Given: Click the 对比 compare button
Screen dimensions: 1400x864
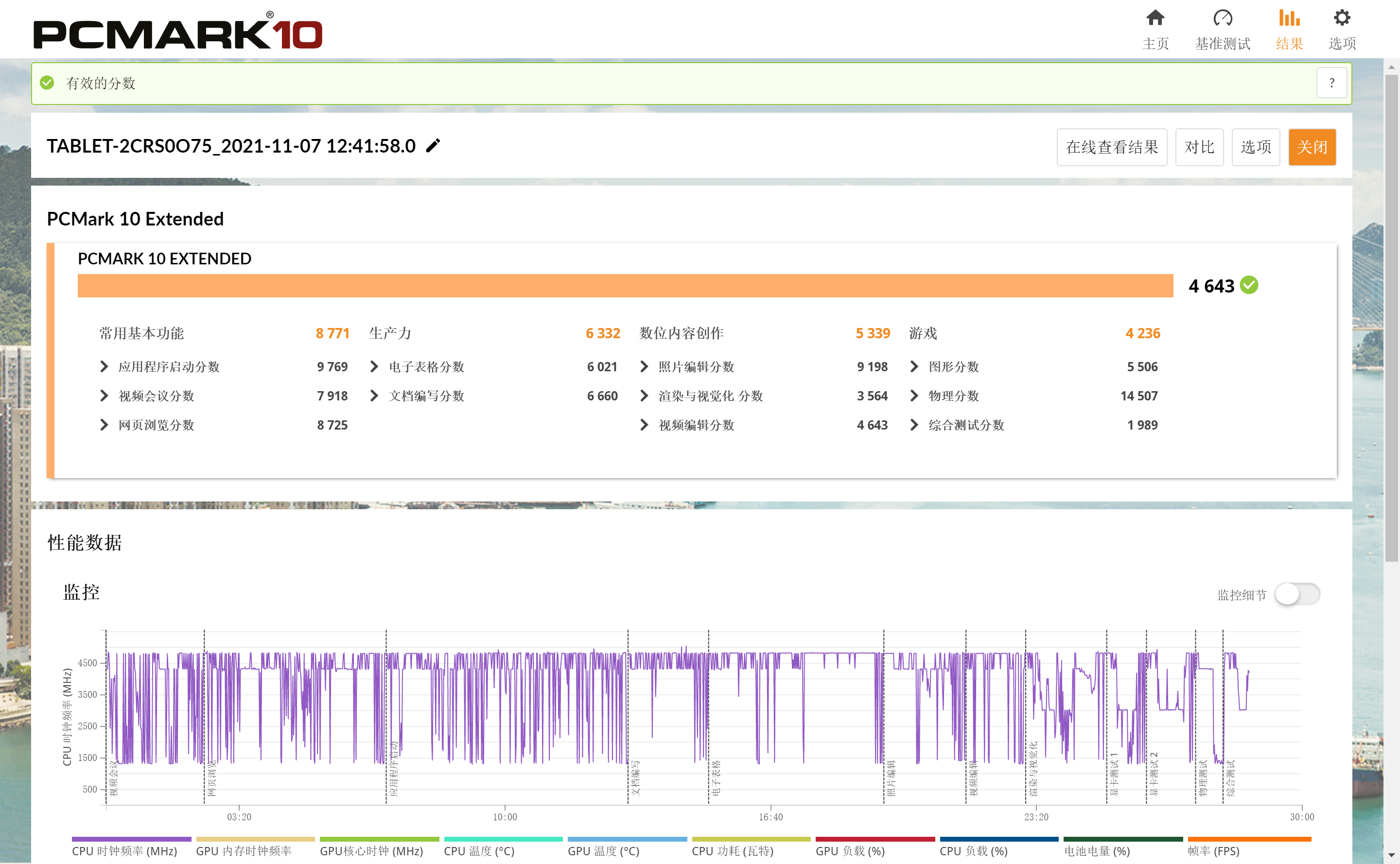Looking at the screenshot, I should (1199, 147).
